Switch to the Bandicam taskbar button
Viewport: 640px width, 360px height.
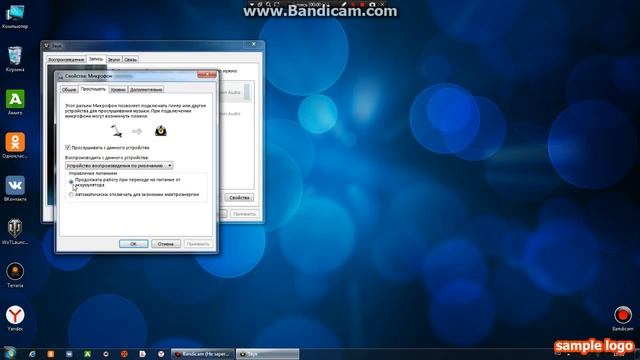(x=202, y=354)
